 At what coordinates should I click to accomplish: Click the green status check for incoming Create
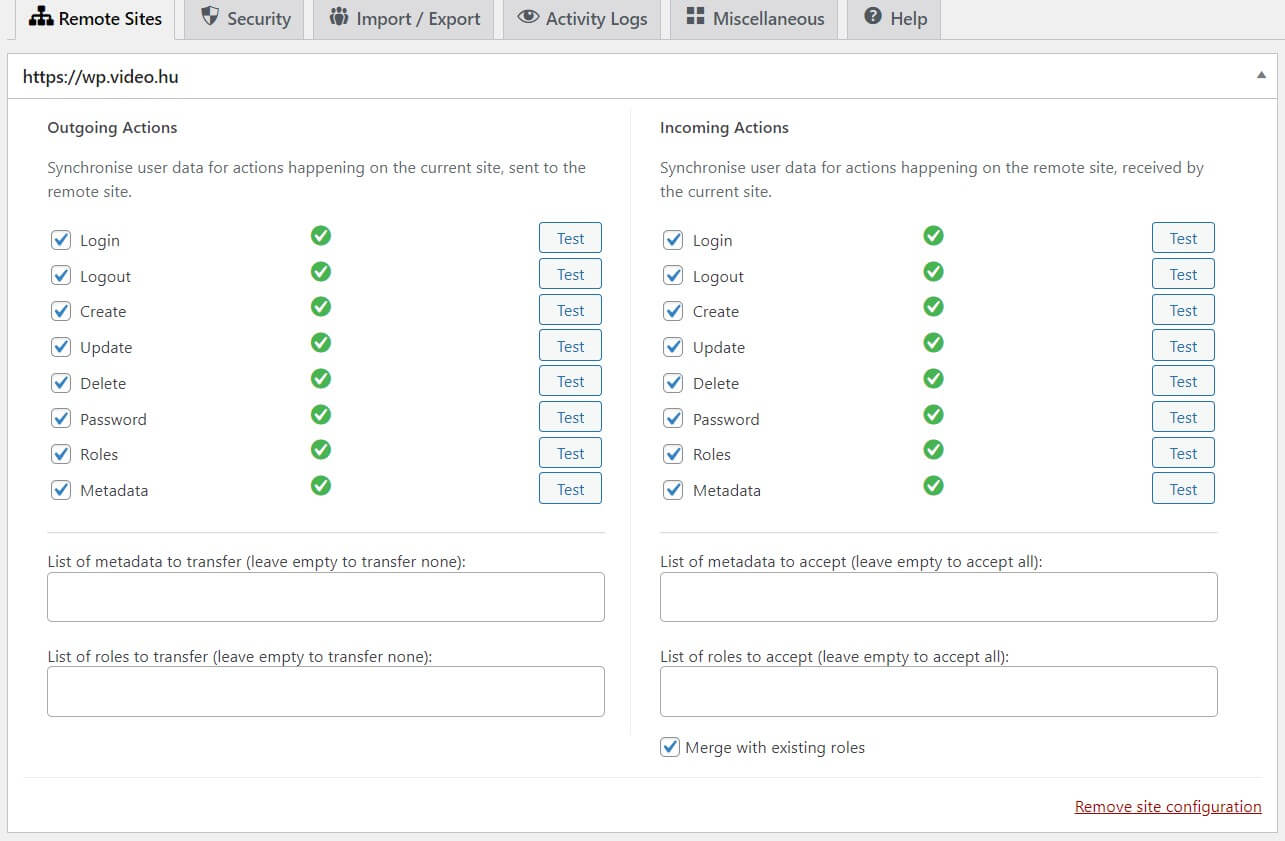point(933,307)
